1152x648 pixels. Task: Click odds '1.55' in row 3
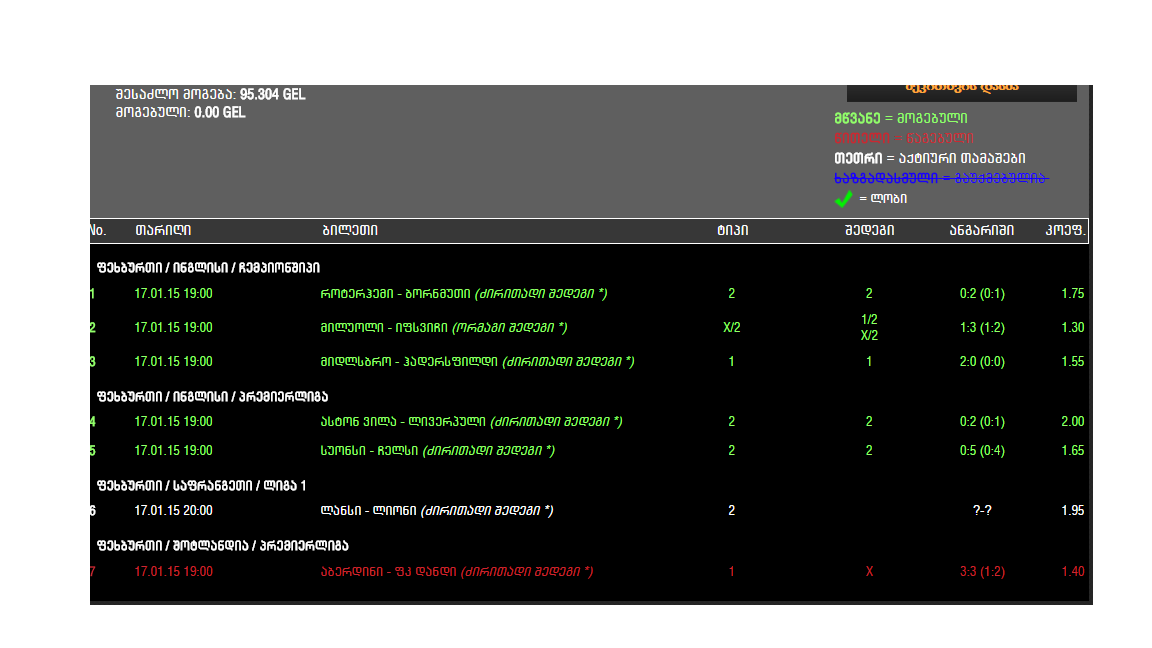[x=1073, y=361]
